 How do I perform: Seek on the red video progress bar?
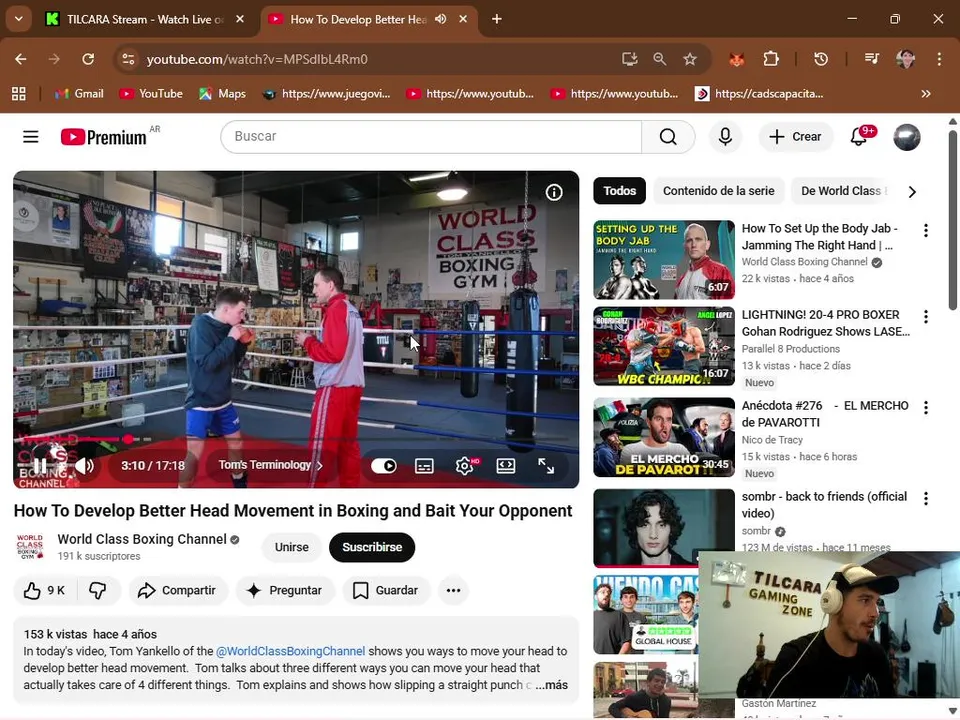click(x=296, y=439)
